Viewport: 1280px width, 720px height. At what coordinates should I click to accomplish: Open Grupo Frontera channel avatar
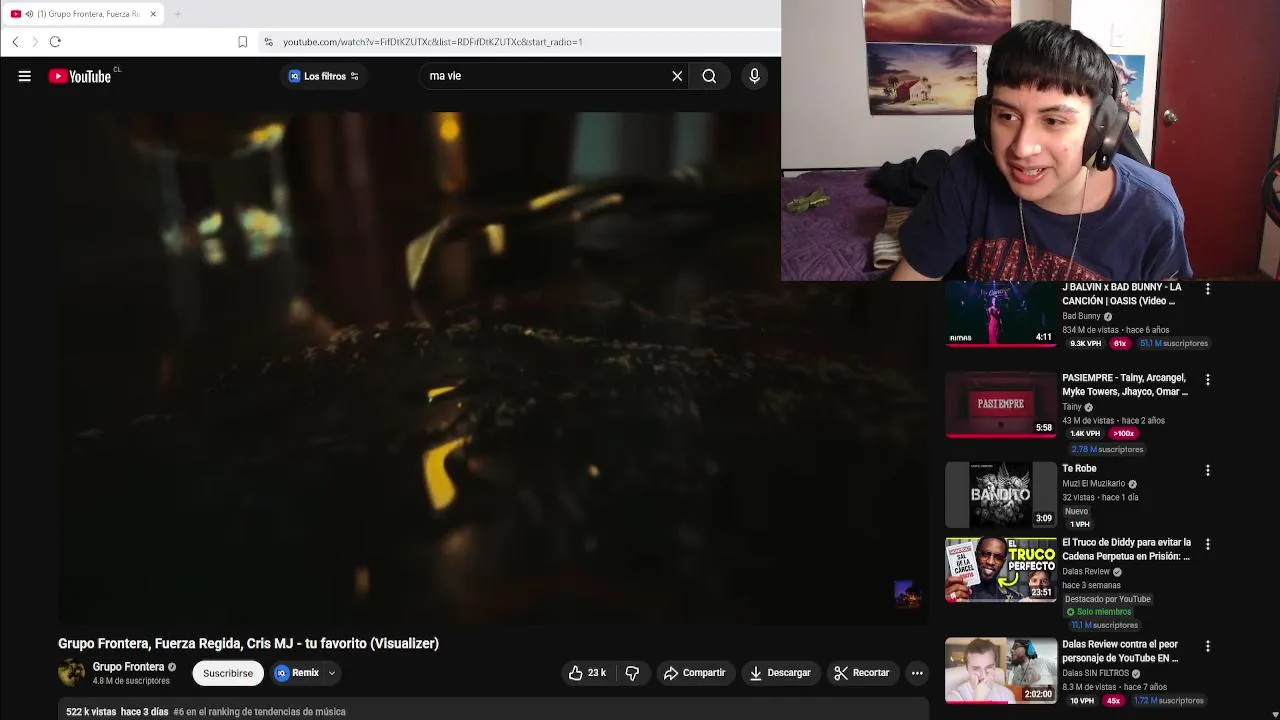point(71,673)
